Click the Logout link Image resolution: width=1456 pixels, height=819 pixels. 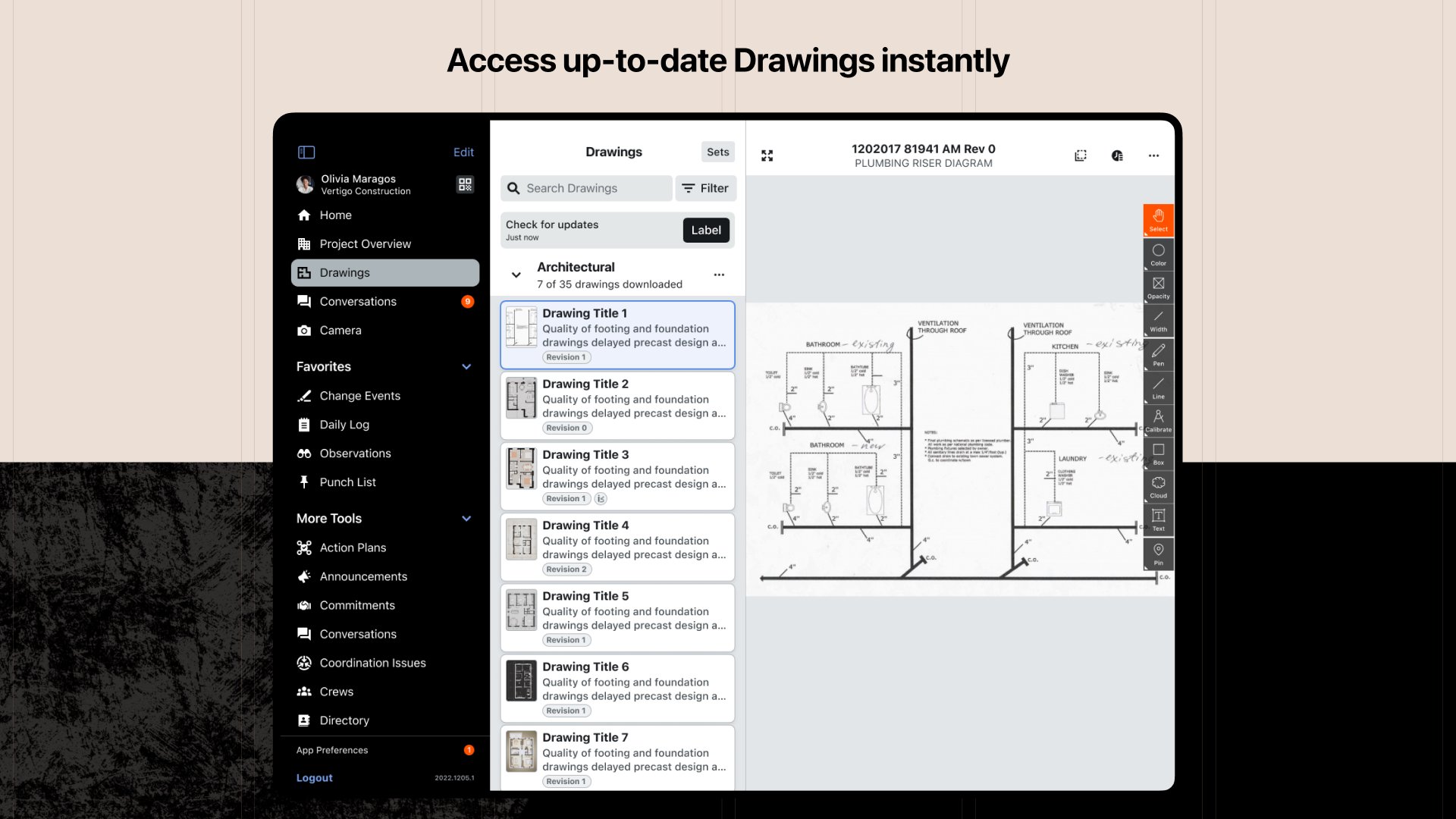pos(314,778)
